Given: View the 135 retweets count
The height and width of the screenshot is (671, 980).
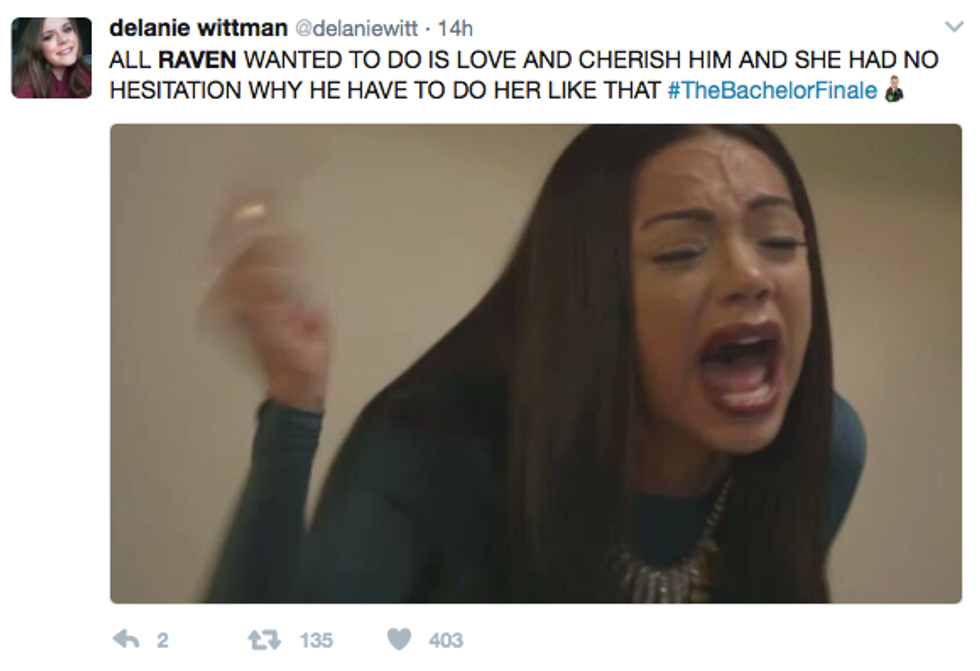Looking at the screenshot, I should 316,640.
